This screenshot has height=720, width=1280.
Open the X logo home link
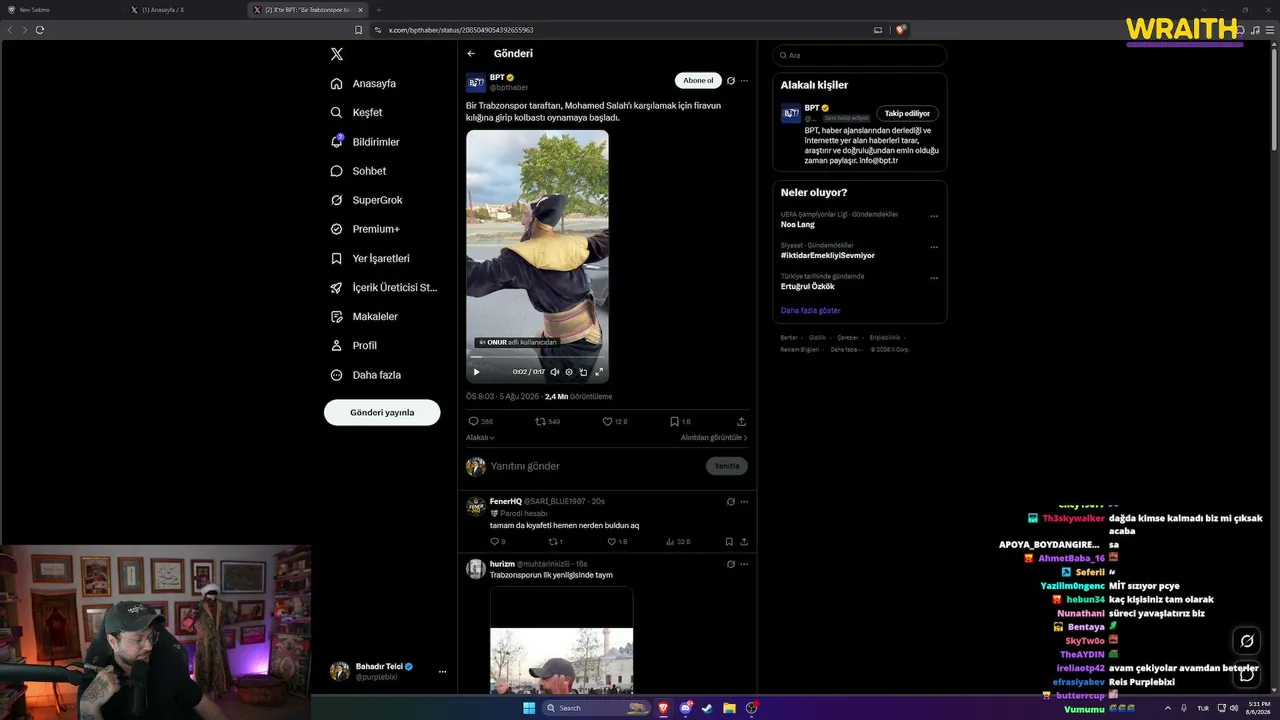337,54
